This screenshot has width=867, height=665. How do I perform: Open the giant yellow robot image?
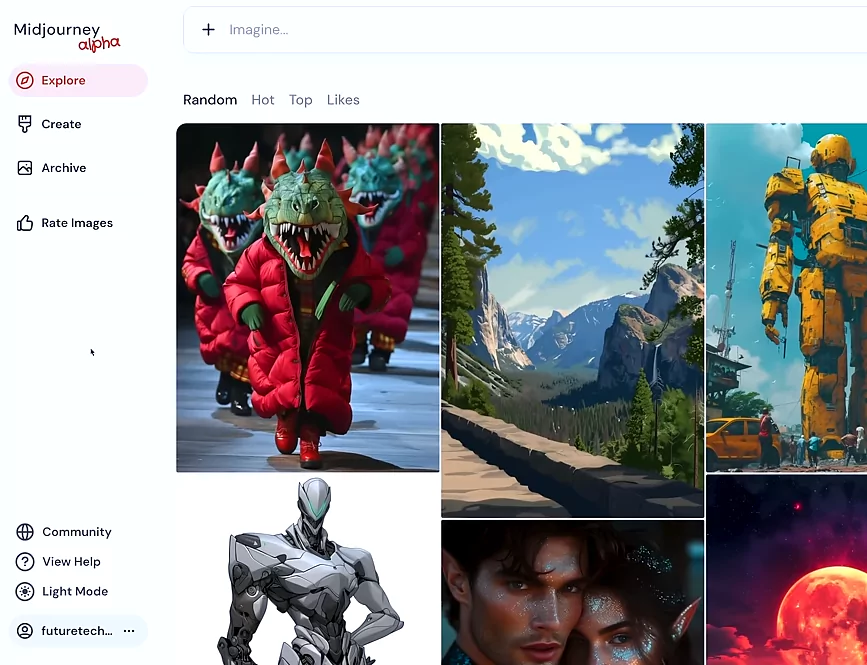pyautogui.click(x=786, y=297)
